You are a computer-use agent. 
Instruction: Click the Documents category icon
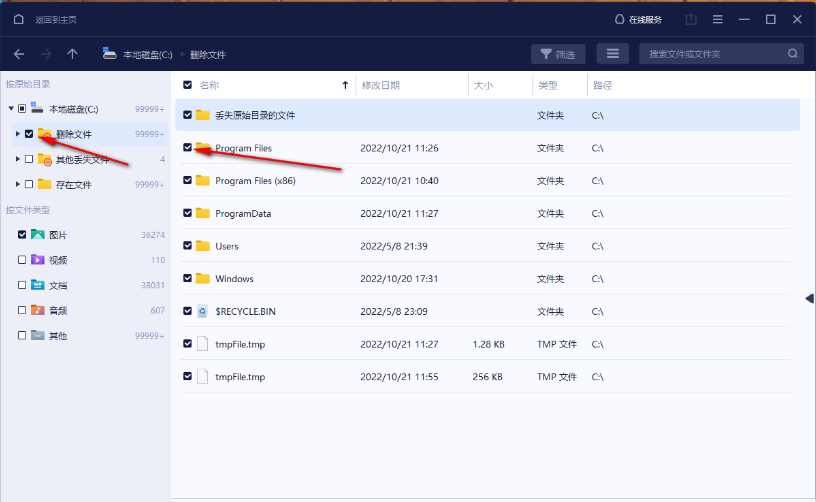37,285
